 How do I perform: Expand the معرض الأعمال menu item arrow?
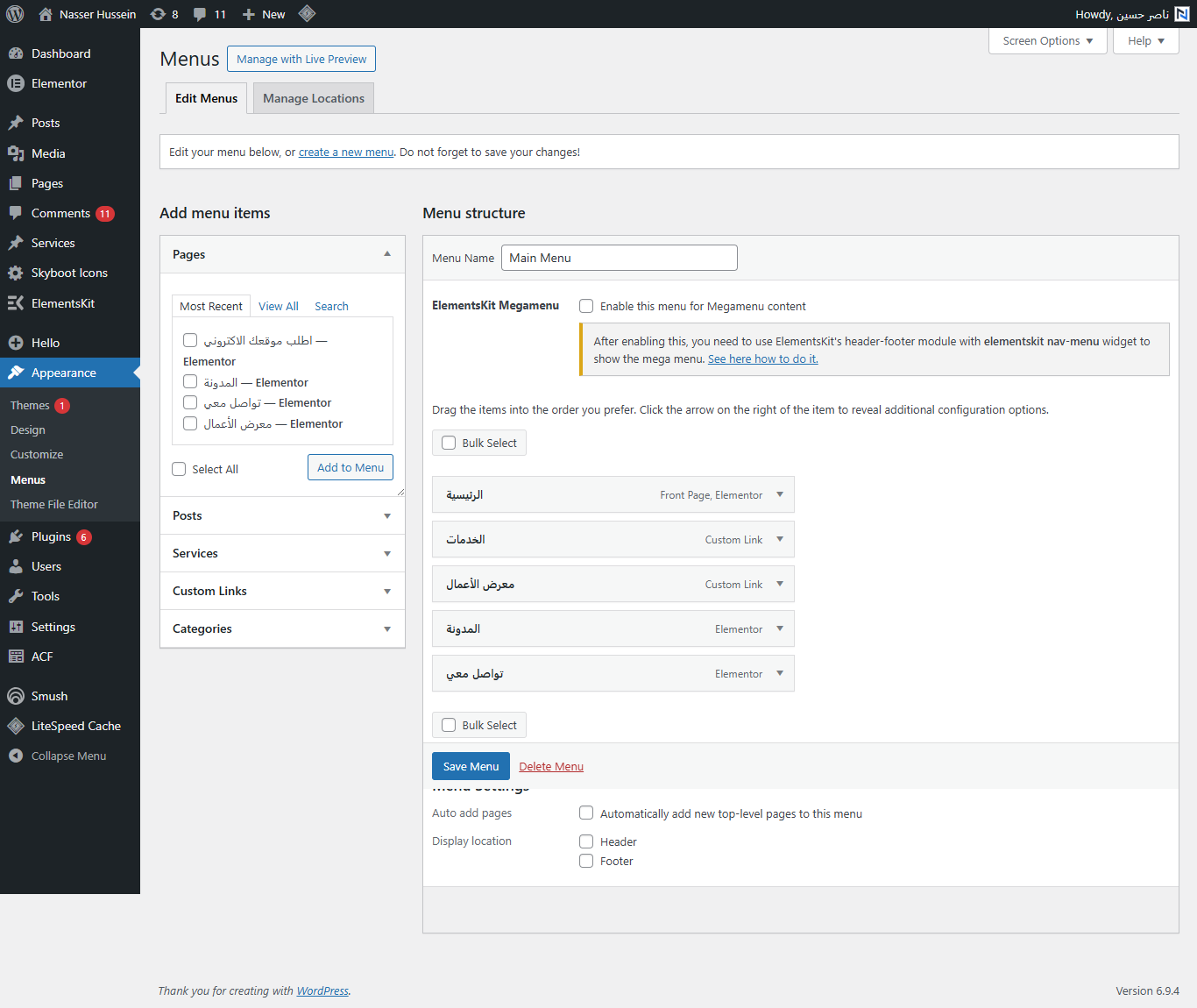click(x=780, y=584)
